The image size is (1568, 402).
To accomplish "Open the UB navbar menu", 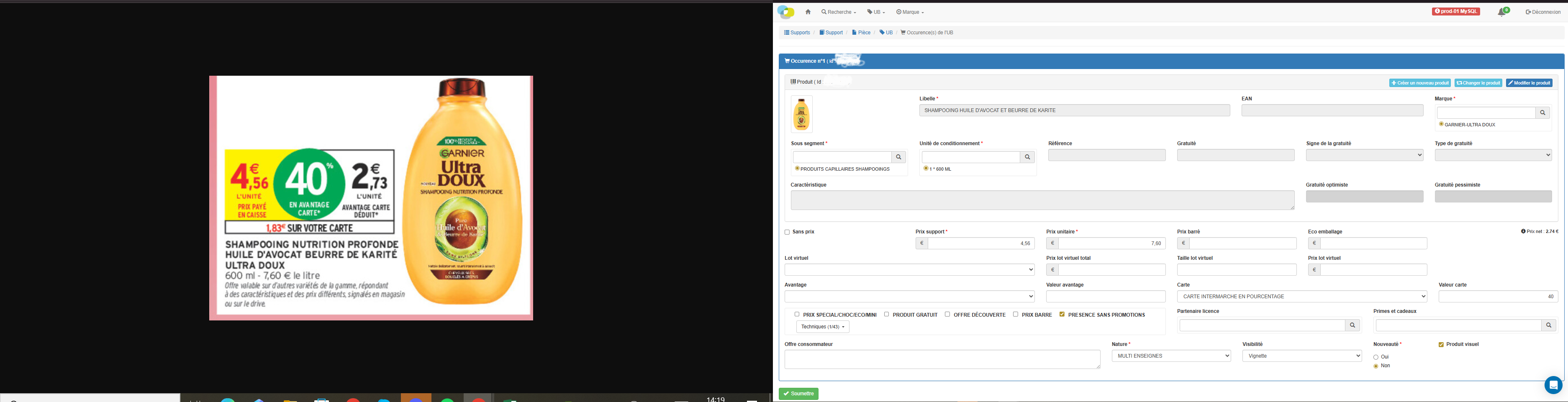I will pos(876,12).
